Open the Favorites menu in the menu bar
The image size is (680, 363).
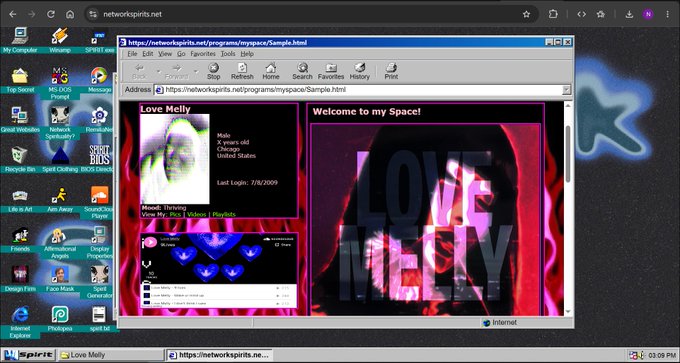(x=203, y=54)
